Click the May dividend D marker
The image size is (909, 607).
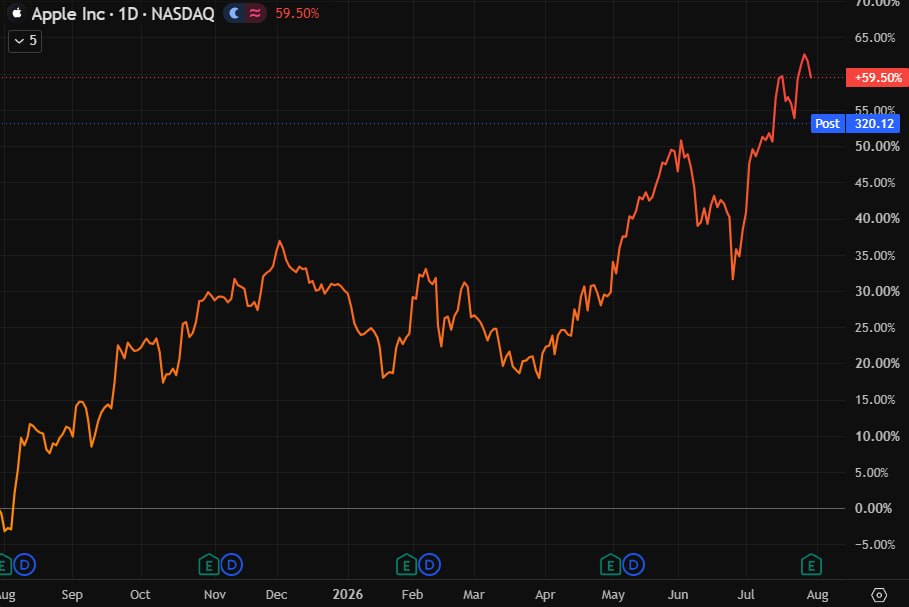[x=634, y=565]
